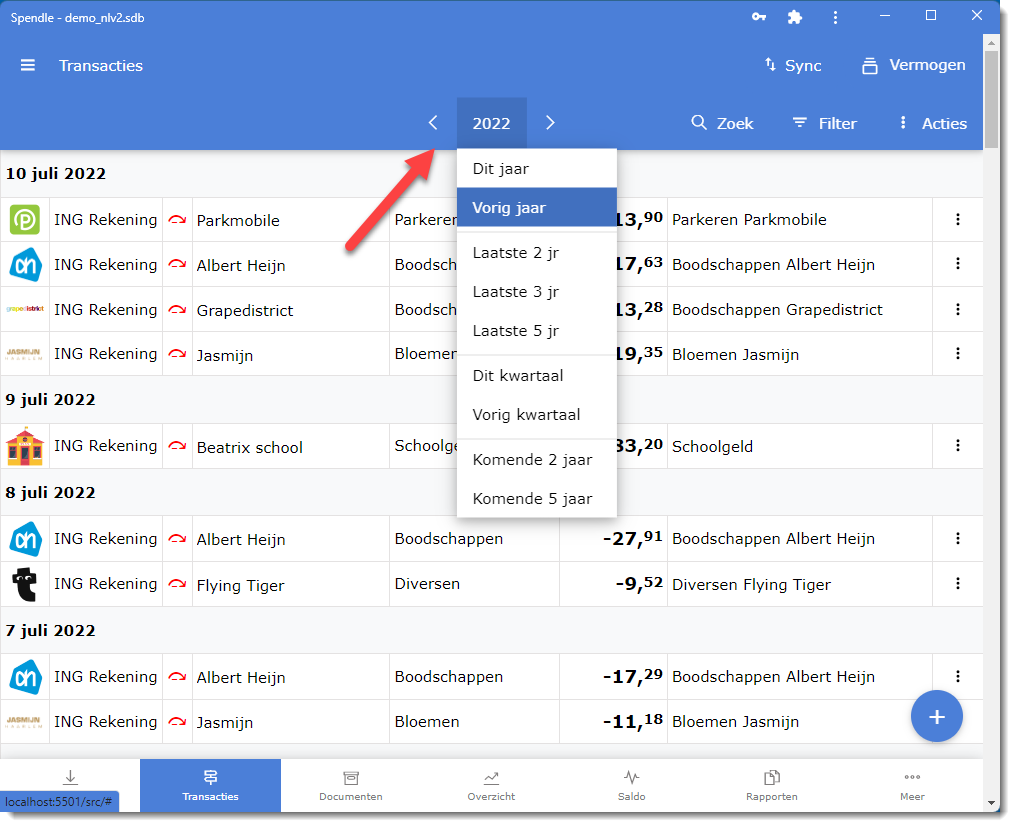Viewport: 1015px width, 827px height.
Task: Open the hamburger navigation menu
Action: pyautogui.click(x=27, y=65)
